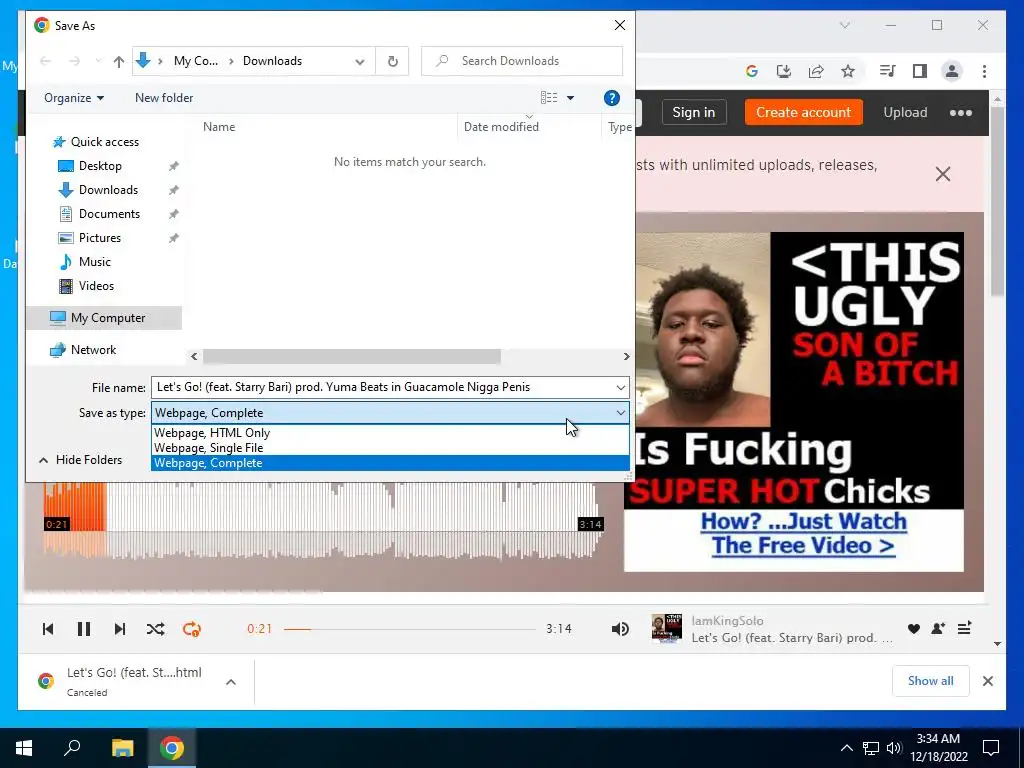This screenshot has width=1024, height=768.
Task: Expand the address bar path history dropdown
Action: tap(360, 61)
